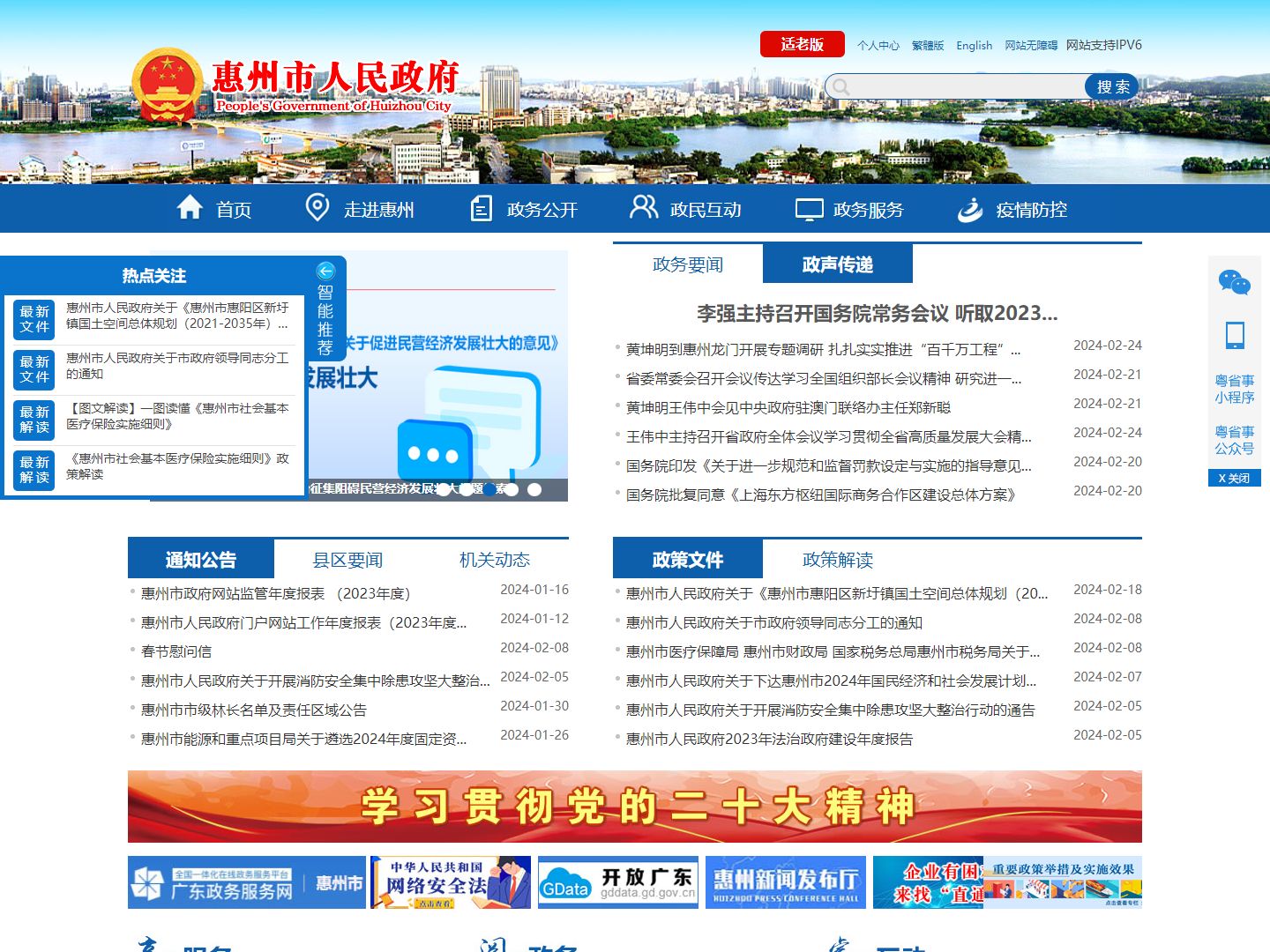Open 首页 in the navigation bar

click(x=234, y=210)
